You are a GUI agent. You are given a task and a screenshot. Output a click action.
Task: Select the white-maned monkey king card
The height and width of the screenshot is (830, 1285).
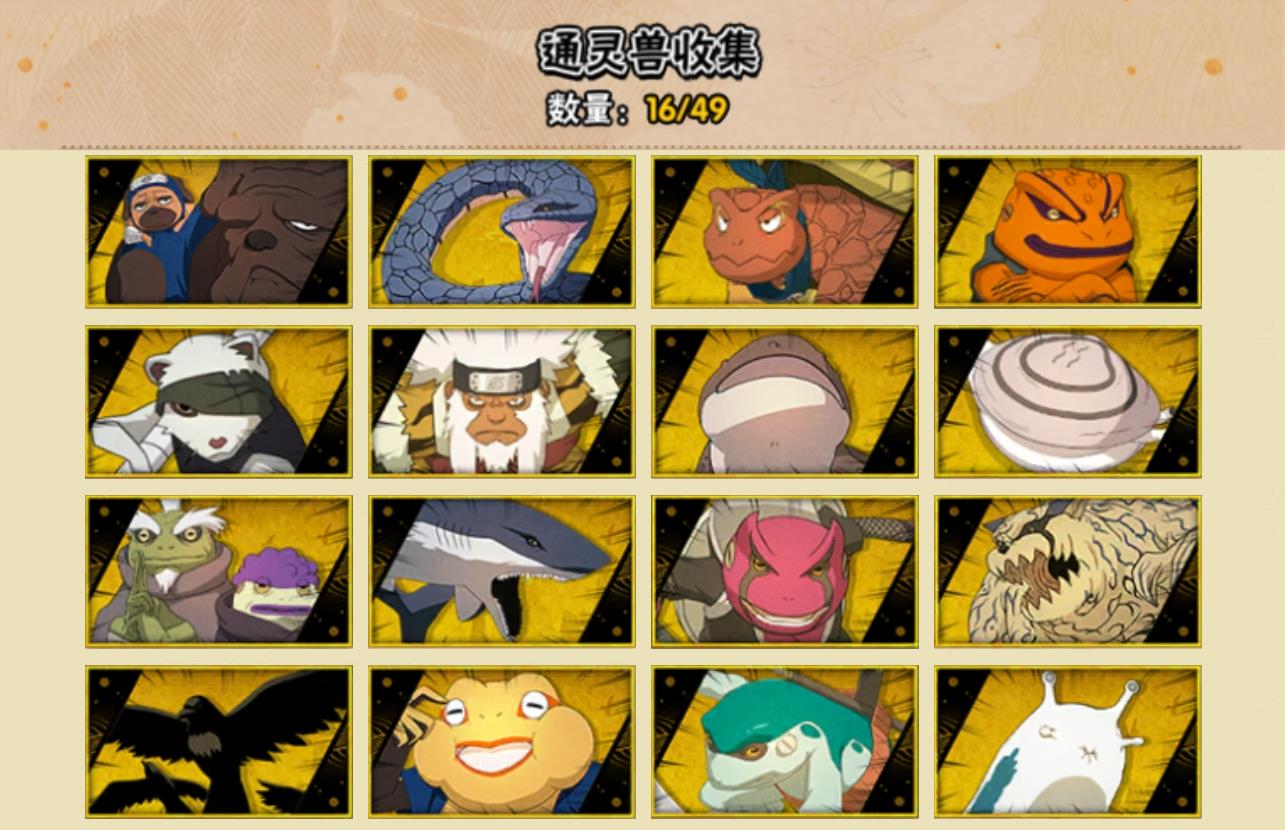click(x=501, y=401)
